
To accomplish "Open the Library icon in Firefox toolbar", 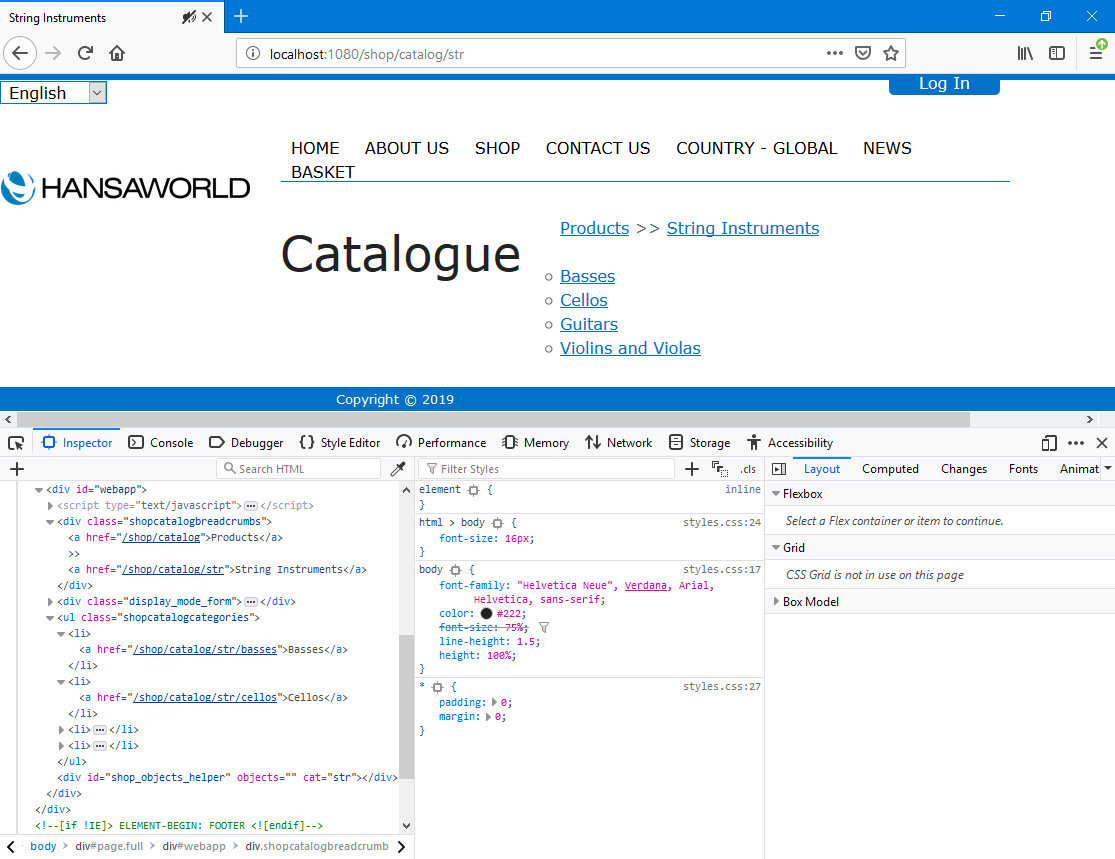I will coord(1025,53).
